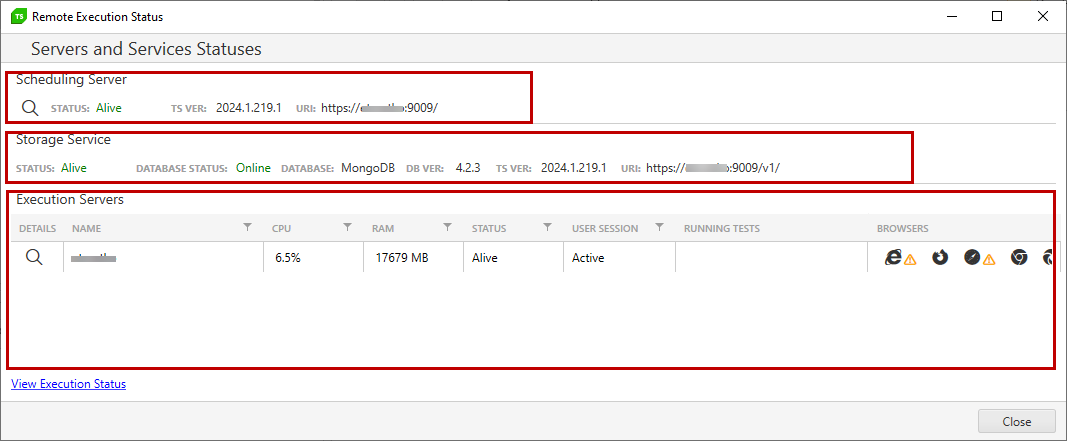Open filter for the Name column

(248, 227)
